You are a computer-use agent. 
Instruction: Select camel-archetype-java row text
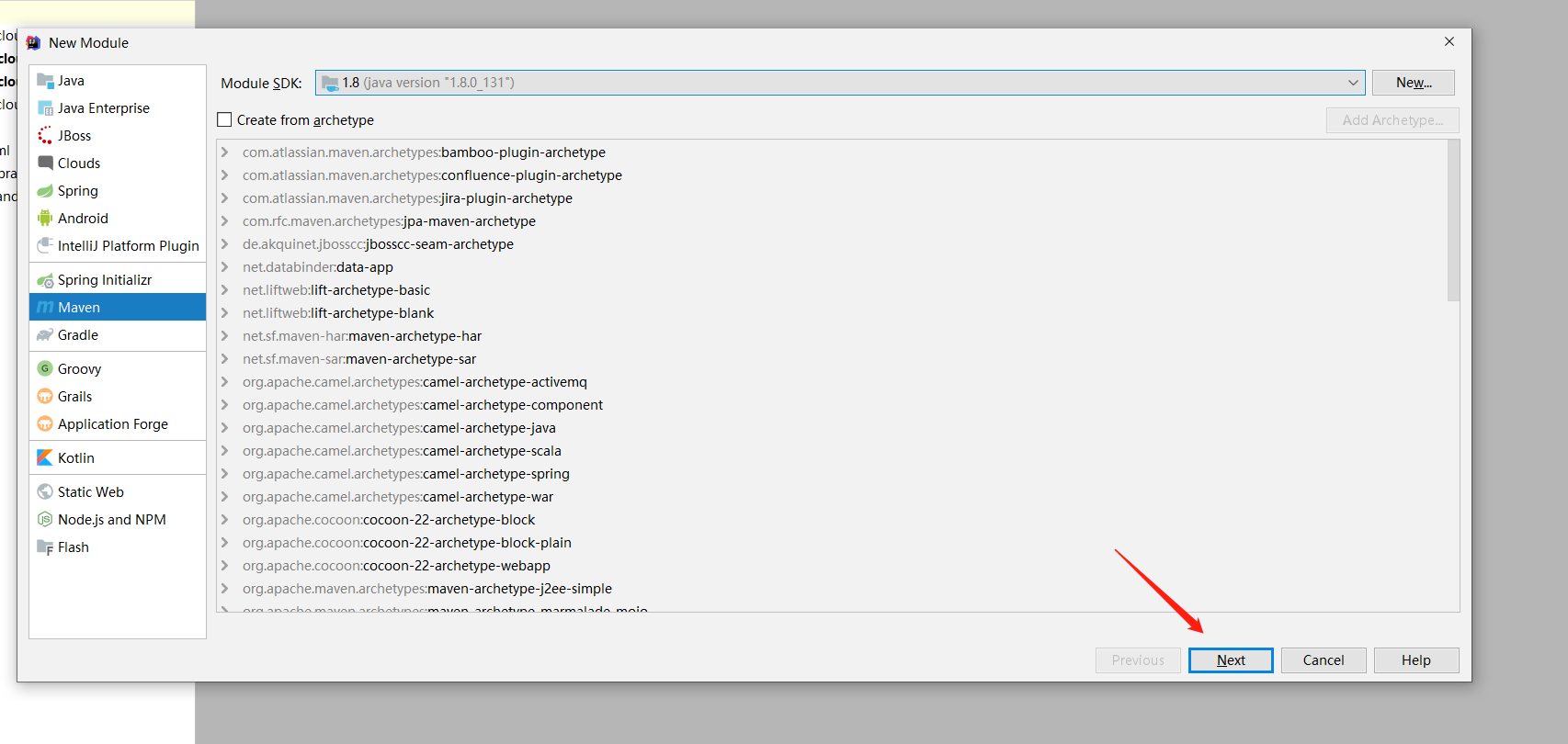click(399, 428)
